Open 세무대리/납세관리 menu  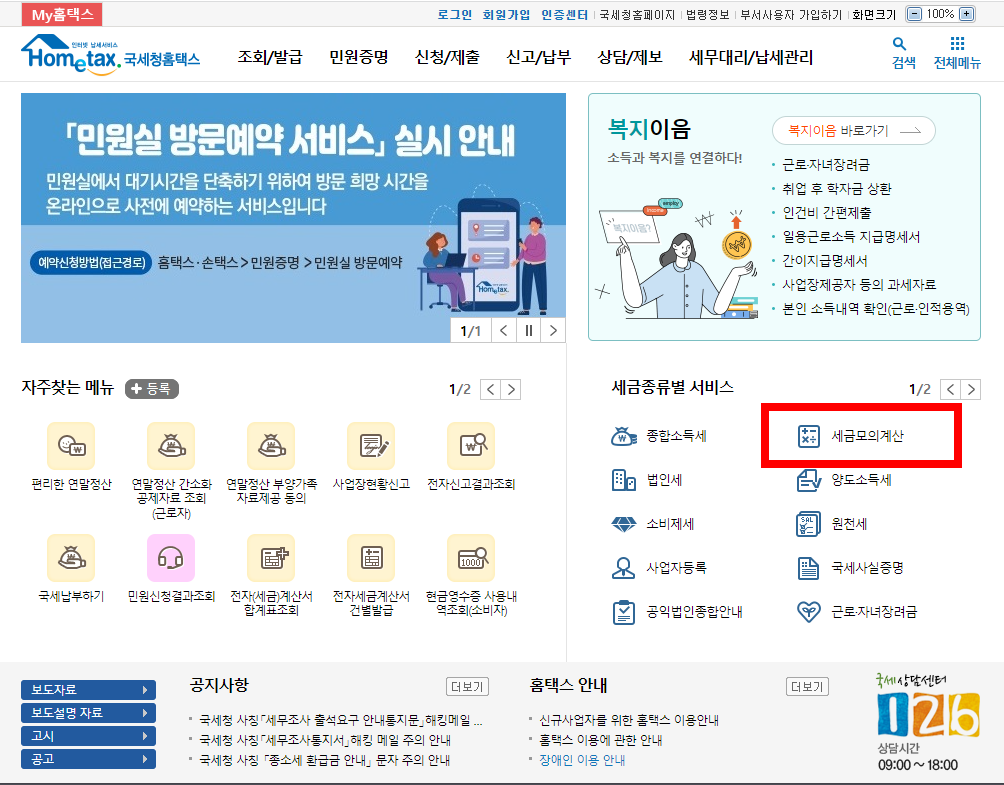point(751,58)
